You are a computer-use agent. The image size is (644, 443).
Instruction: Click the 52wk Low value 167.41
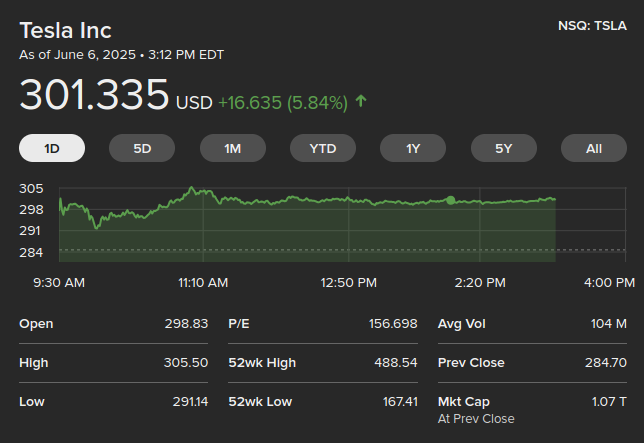point(400,402)
